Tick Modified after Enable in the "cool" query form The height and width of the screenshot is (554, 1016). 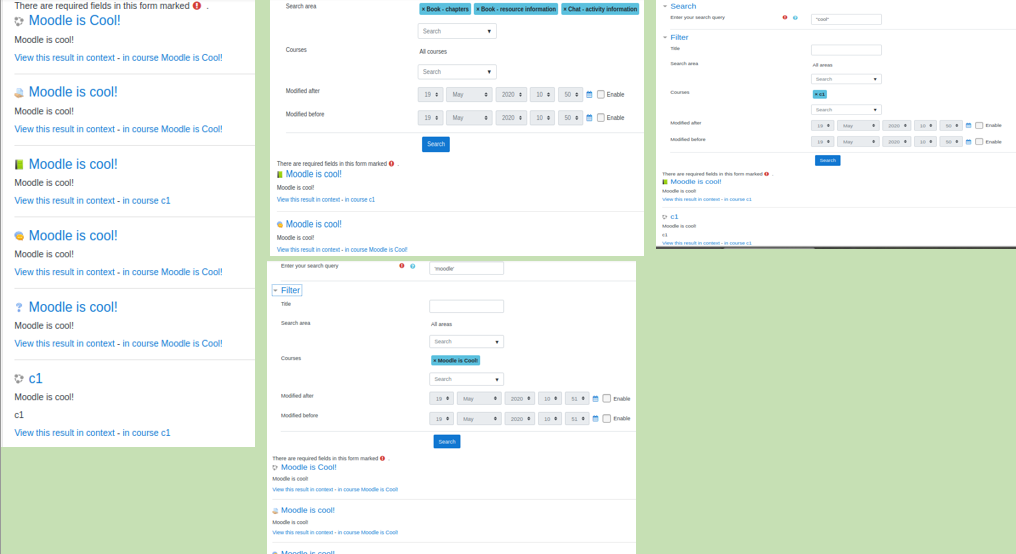979,126
